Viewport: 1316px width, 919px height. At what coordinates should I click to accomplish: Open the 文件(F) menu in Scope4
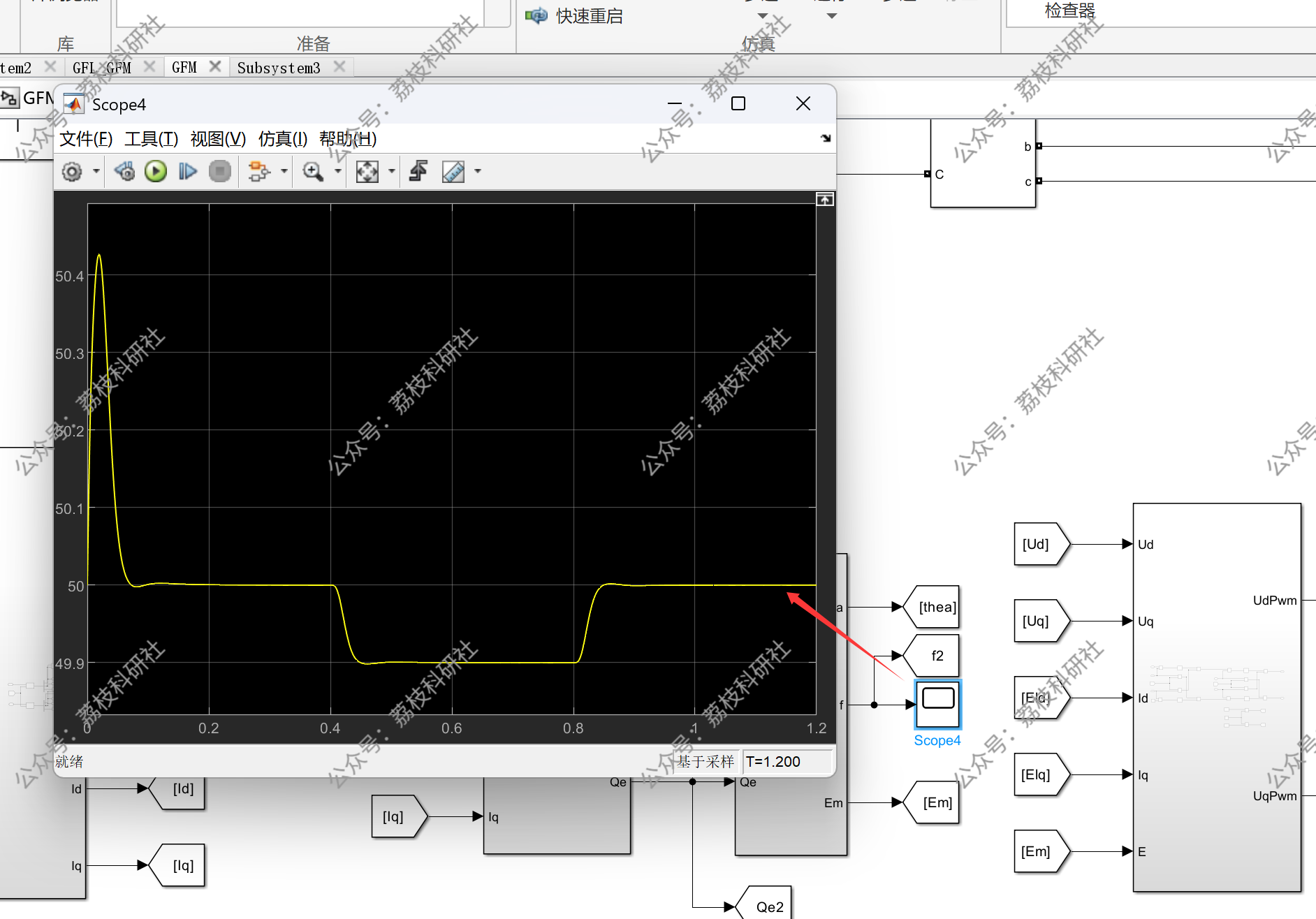86,139
